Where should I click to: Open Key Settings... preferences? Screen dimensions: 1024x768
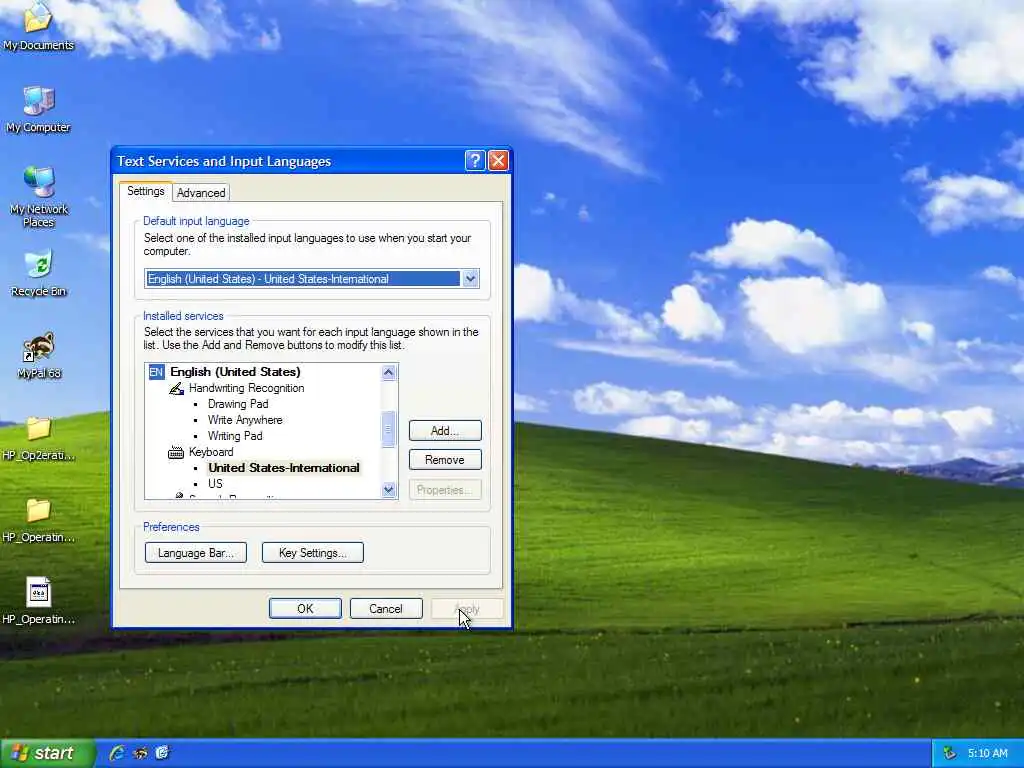(x=312, y=553)
